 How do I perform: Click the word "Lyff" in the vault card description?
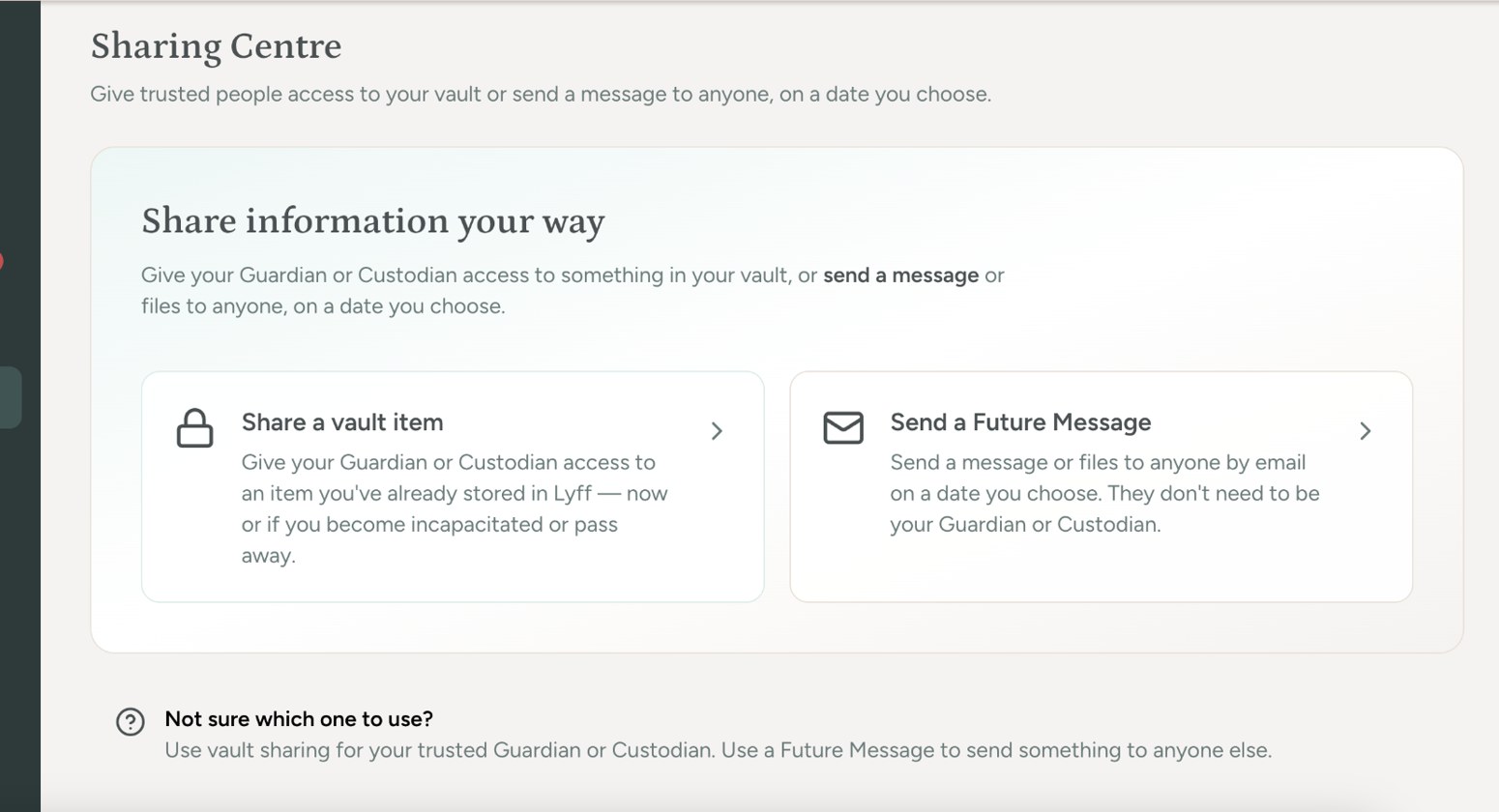click(x=573, y=493)
